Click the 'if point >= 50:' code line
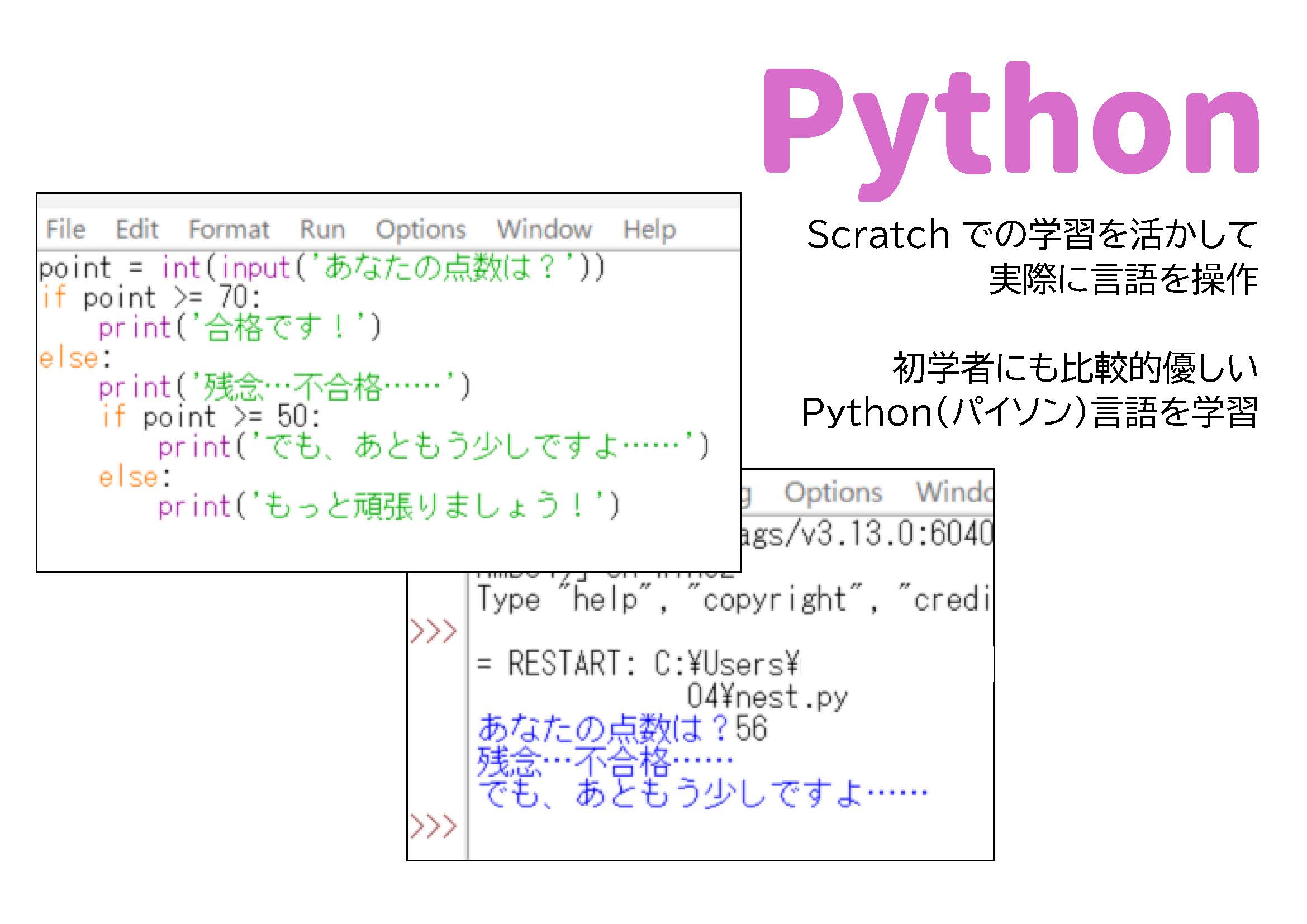1307x924 pixels. pyautogui.click(x=211, y=417)
